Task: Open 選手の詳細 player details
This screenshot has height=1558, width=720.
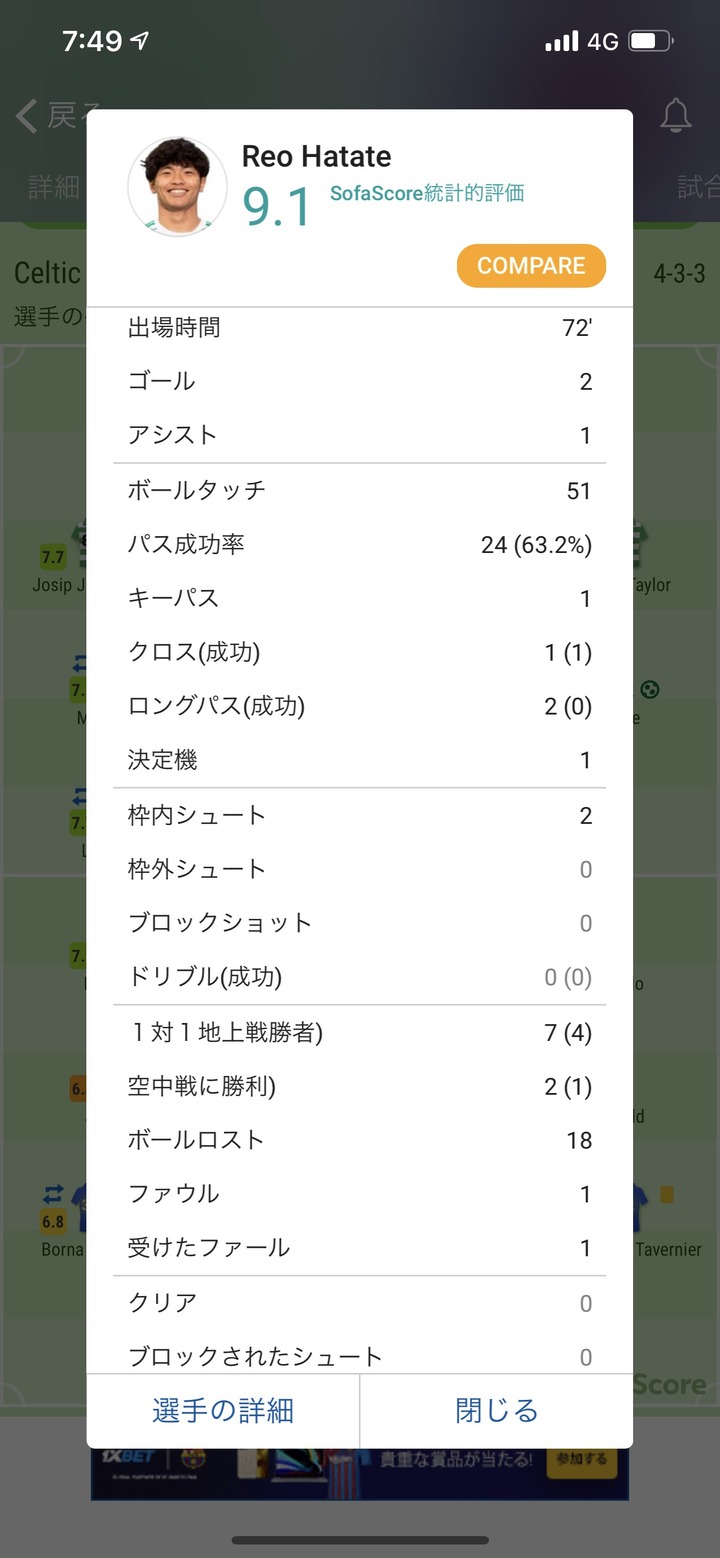Action: point(223,1410)
